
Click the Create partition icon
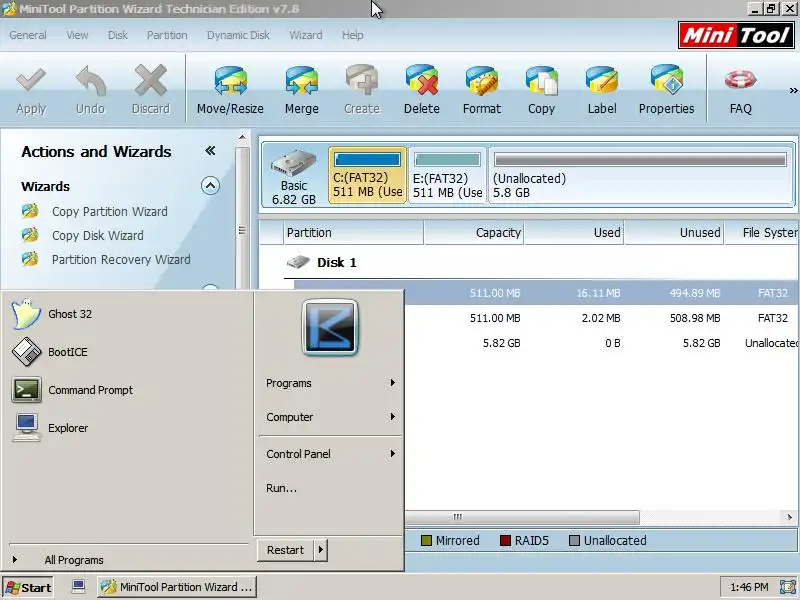point(362,80)
